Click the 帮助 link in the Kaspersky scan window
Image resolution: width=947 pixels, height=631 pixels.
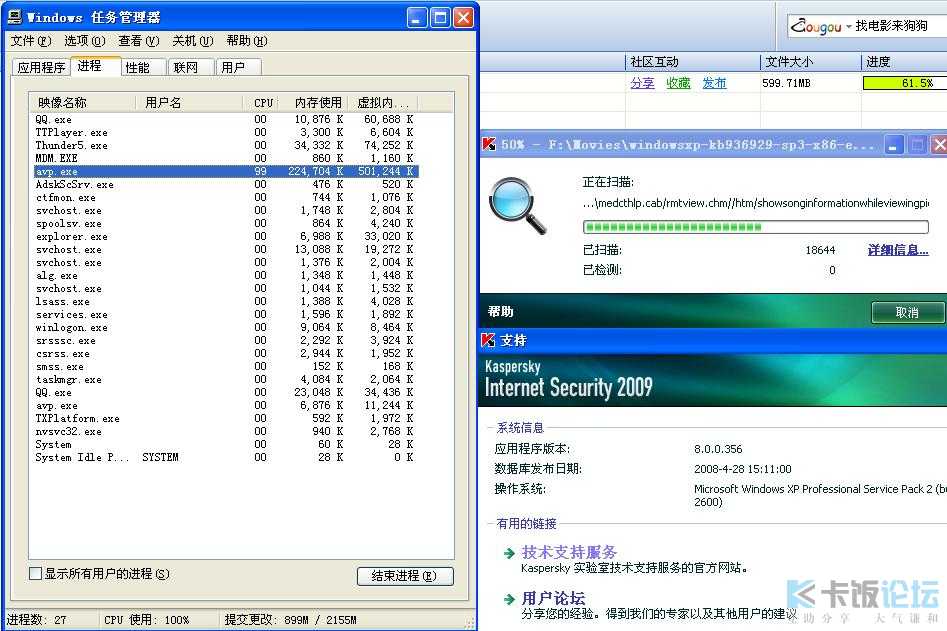pos(501,312)
